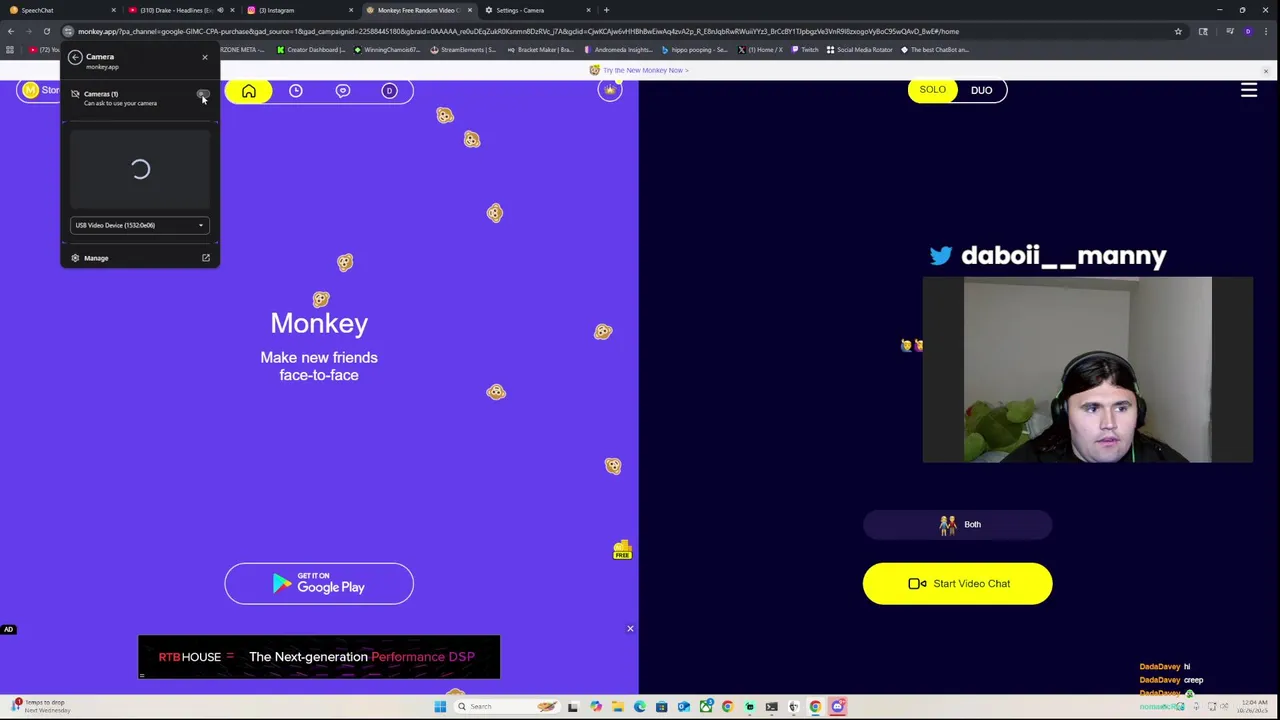
Task: Click the webcam video preview
Action: (x=1087, y=370)
